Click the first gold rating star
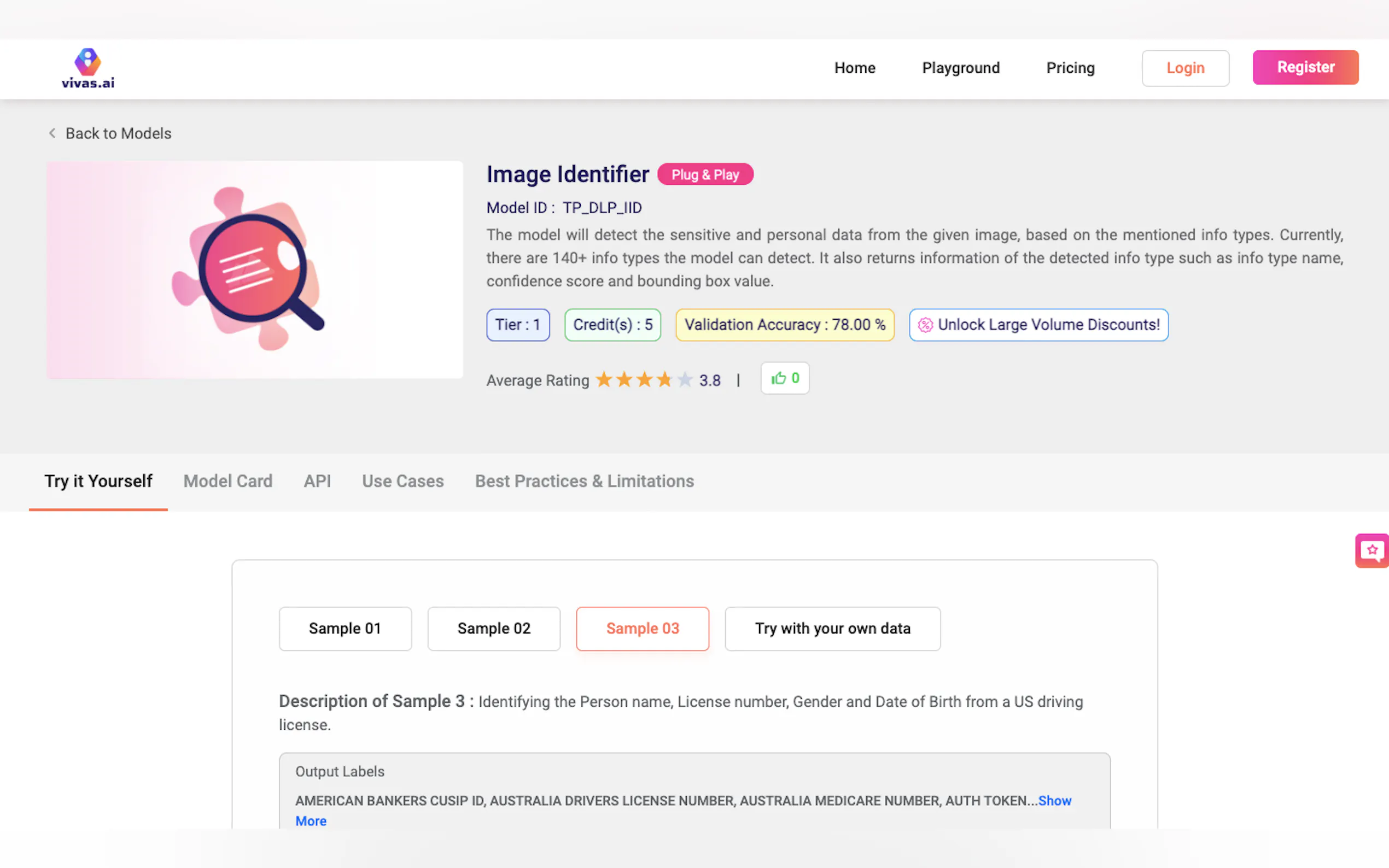The width and height of the screenshot is (1389, 868). [x=604, y=379]
